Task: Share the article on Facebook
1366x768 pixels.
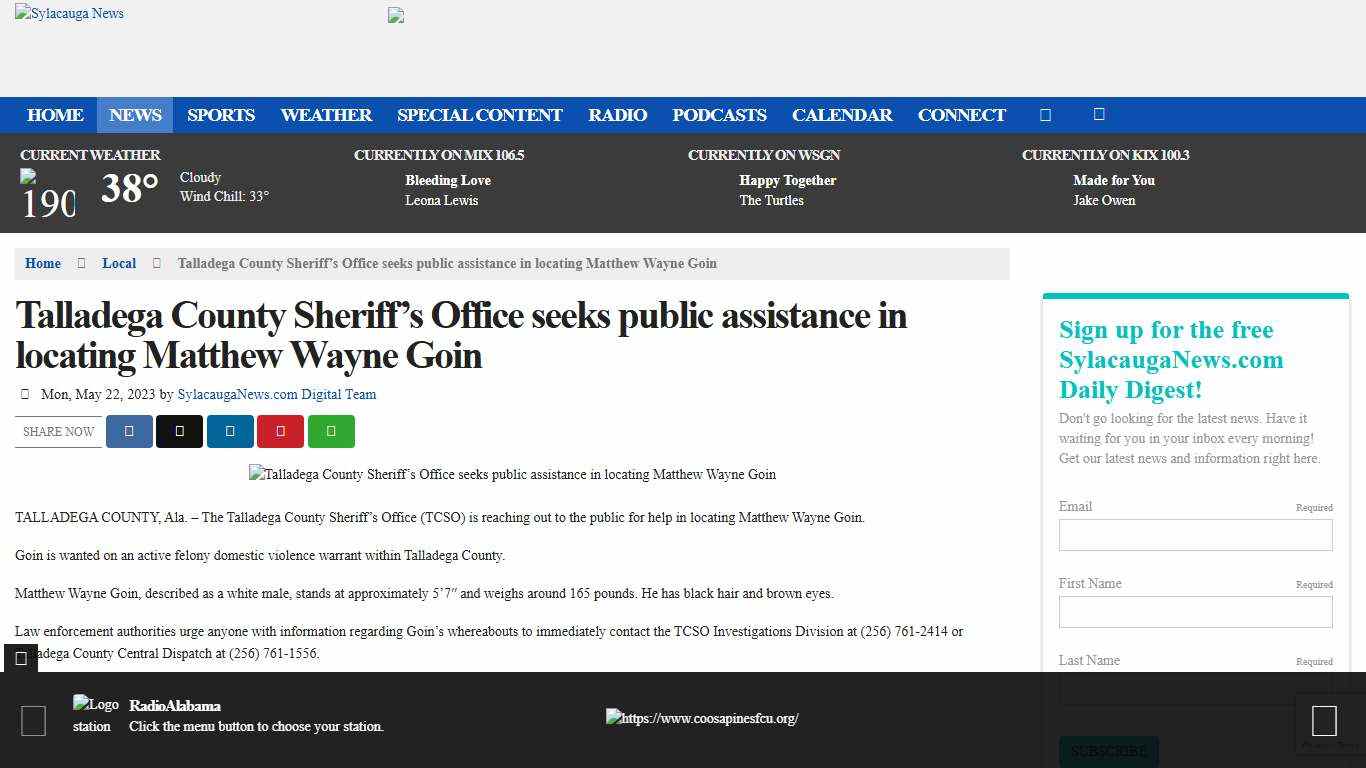Action: coord(129,431)
